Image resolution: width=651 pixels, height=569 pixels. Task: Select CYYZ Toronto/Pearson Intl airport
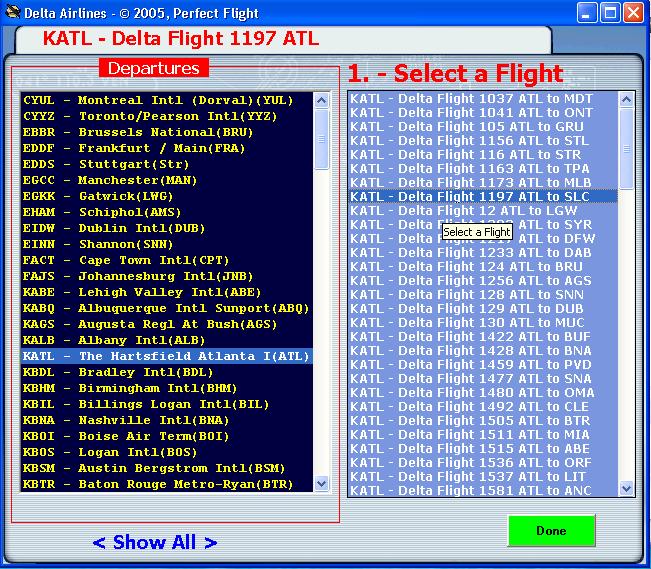[167, 116]
